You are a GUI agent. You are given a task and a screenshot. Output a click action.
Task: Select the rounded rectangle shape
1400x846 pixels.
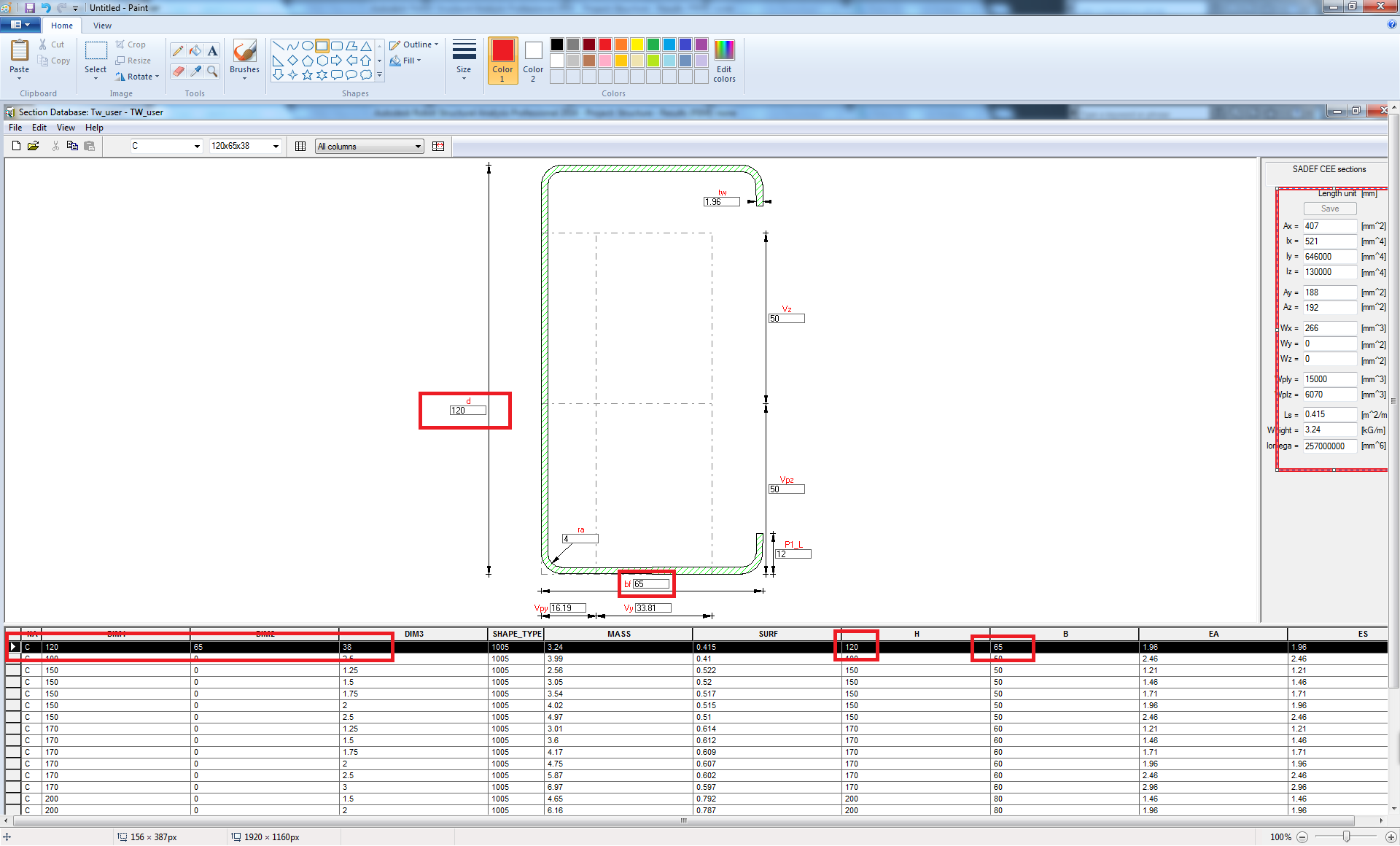click(336, 45)
